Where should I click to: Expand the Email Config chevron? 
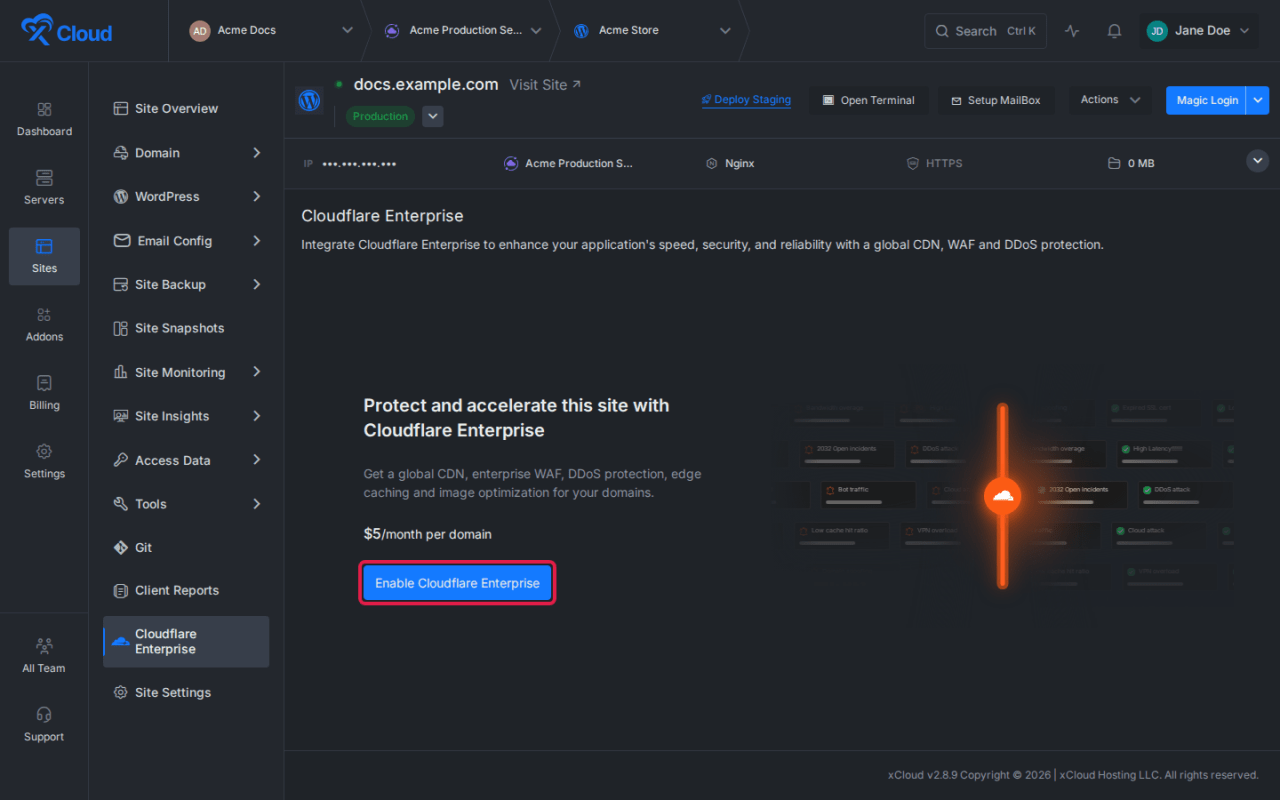pos(256,241)
